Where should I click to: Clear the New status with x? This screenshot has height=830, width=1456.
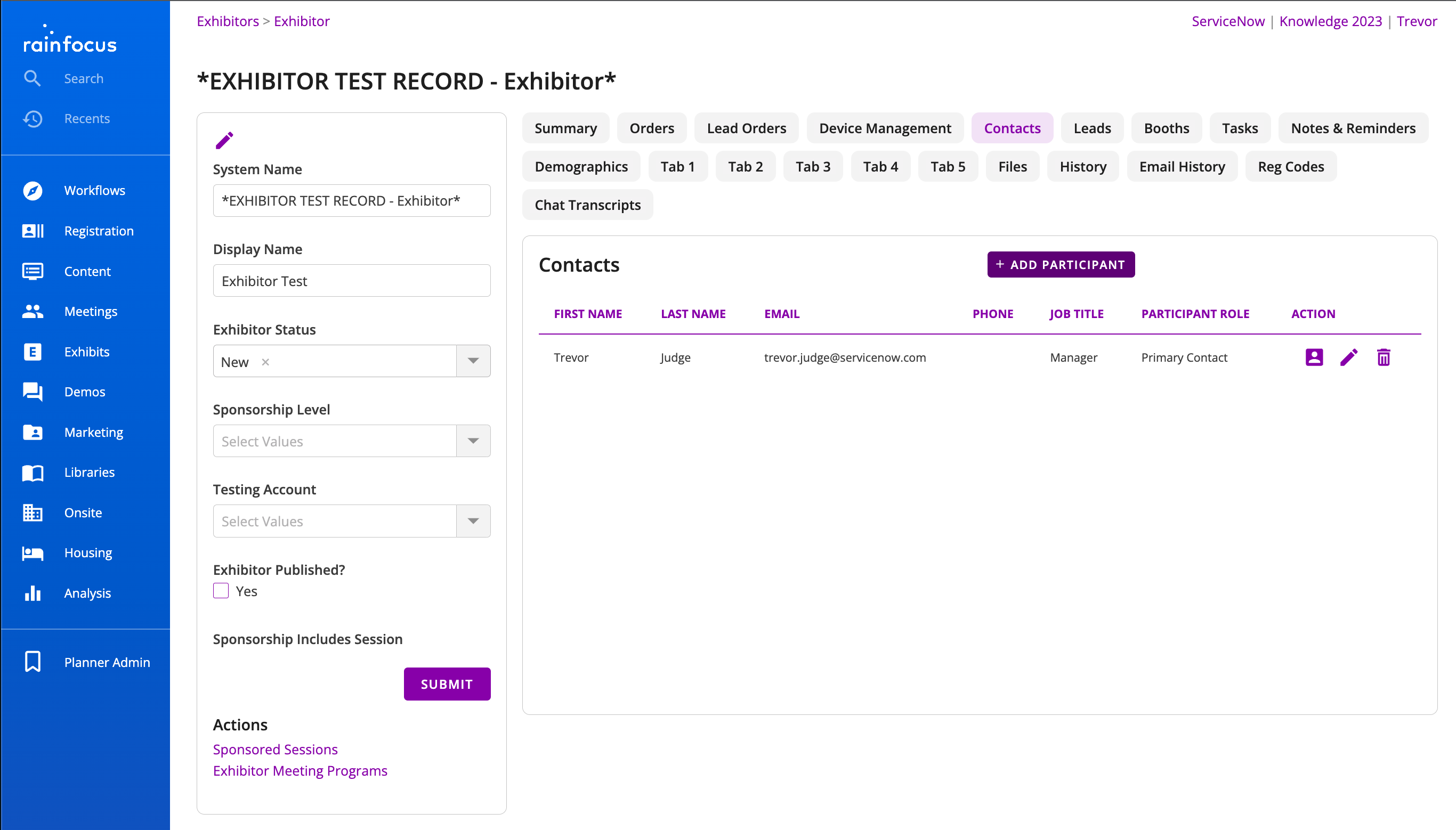(x=265, y=362)
